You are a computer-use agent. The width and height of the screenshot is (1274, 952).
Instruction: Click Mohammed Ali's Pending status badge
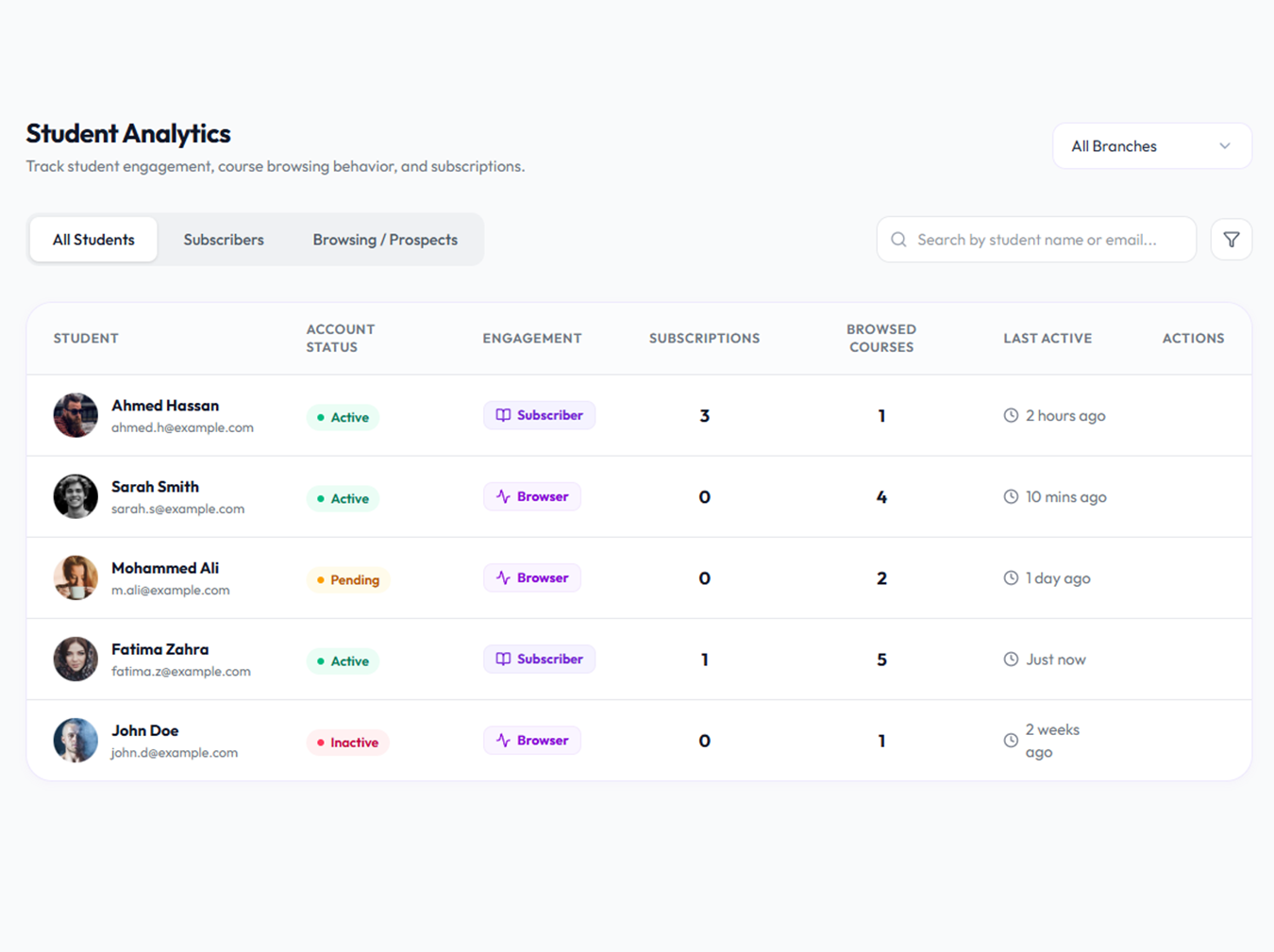coord(348,579)
